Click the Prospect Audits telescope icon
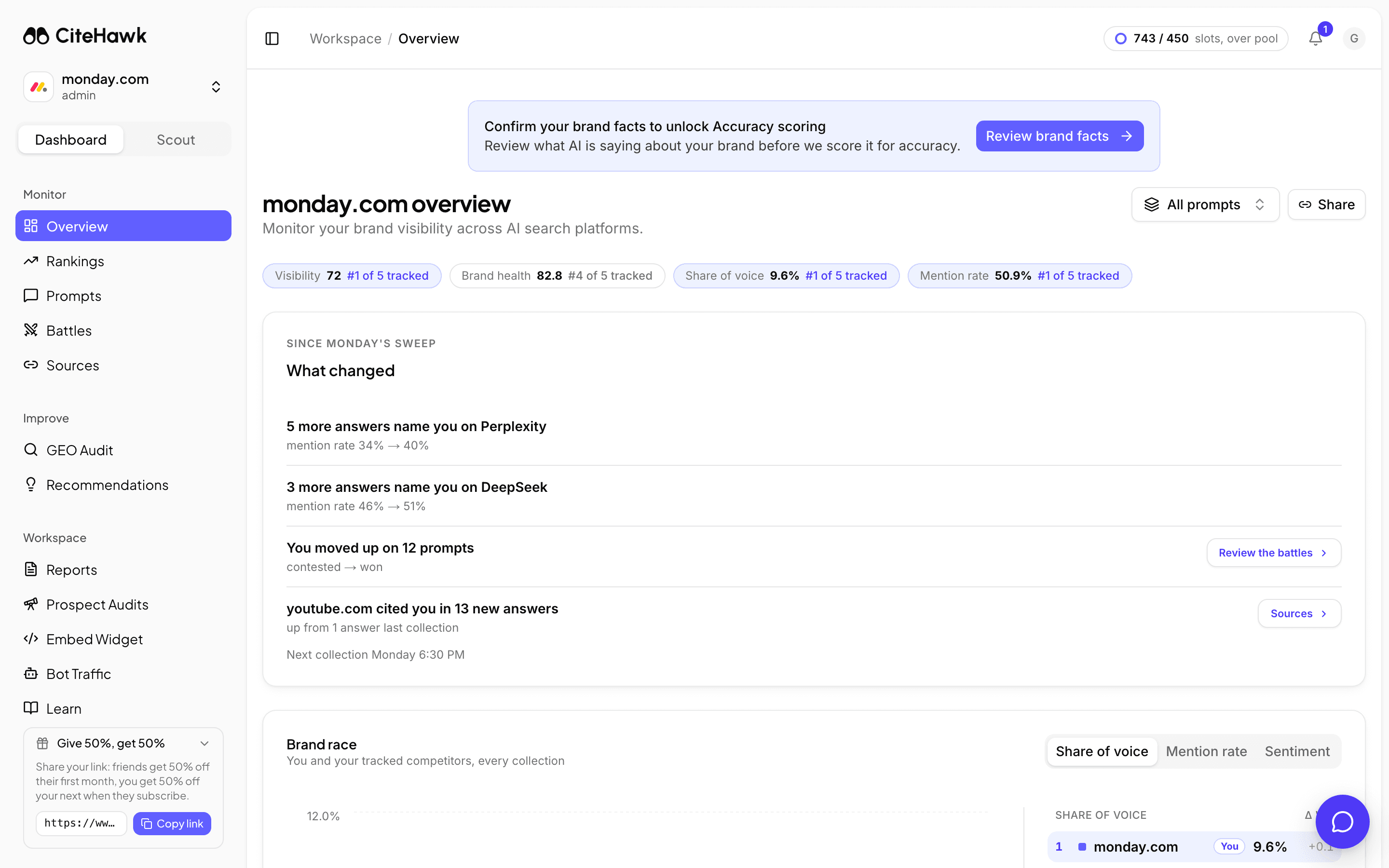1389x868 pixels. (x=31, y=604)
